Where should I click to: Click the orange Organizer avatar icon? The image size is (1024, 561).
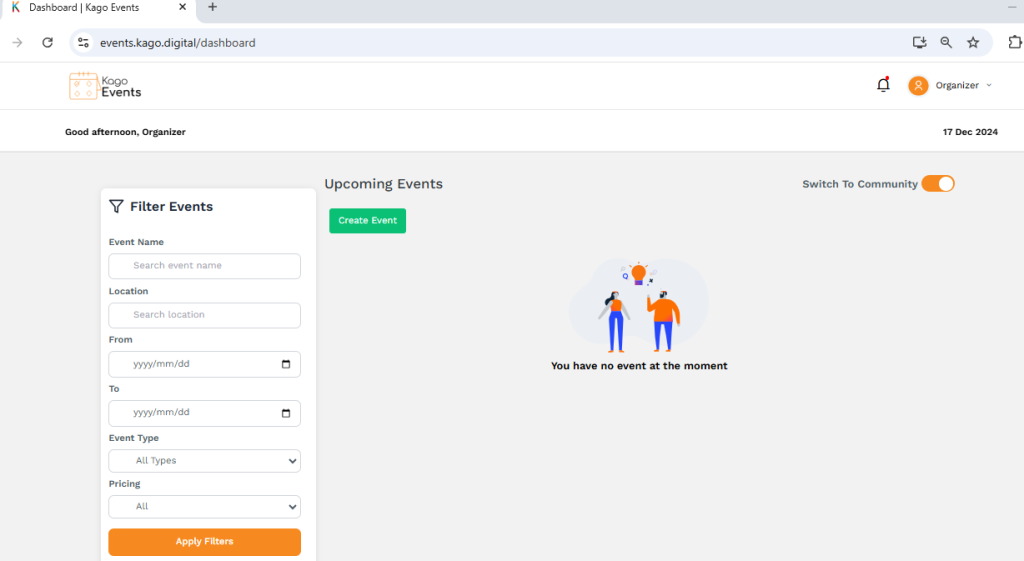click(x=918, y=86)
